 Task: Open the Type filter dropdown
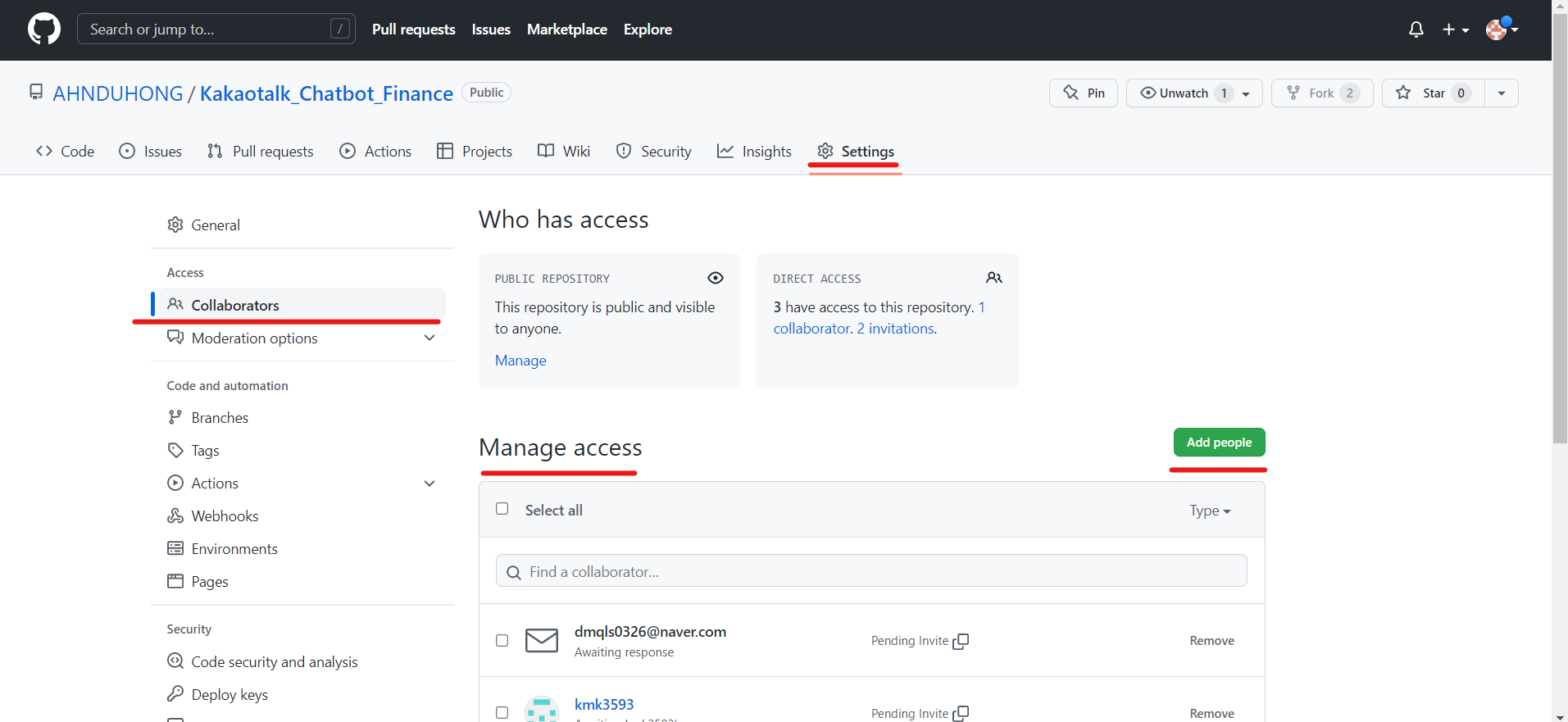[1211, 511]
